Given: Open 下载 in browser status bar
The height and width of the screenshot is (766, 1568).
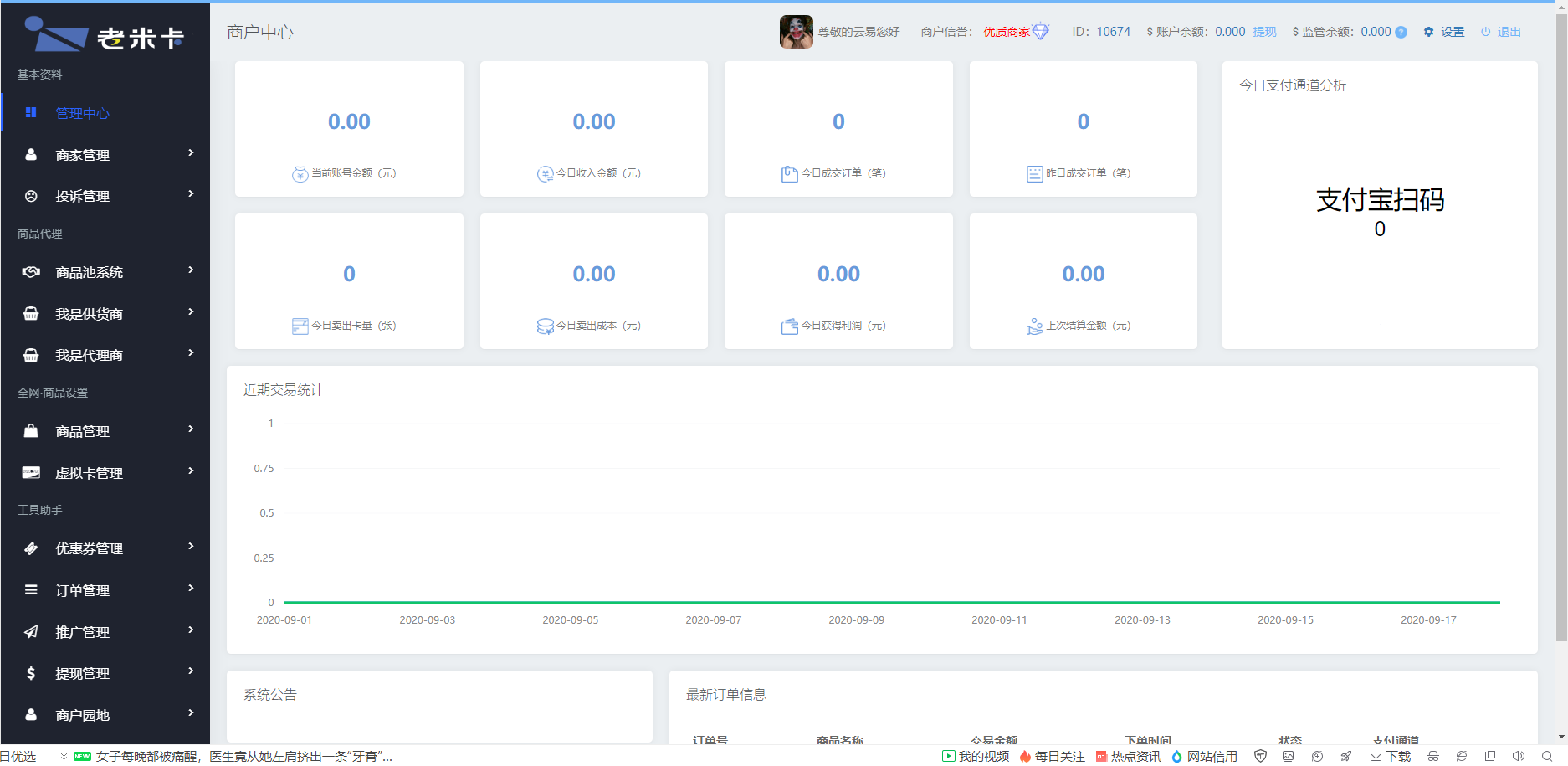Looking at the screenshot, I should click(1391, 756).
